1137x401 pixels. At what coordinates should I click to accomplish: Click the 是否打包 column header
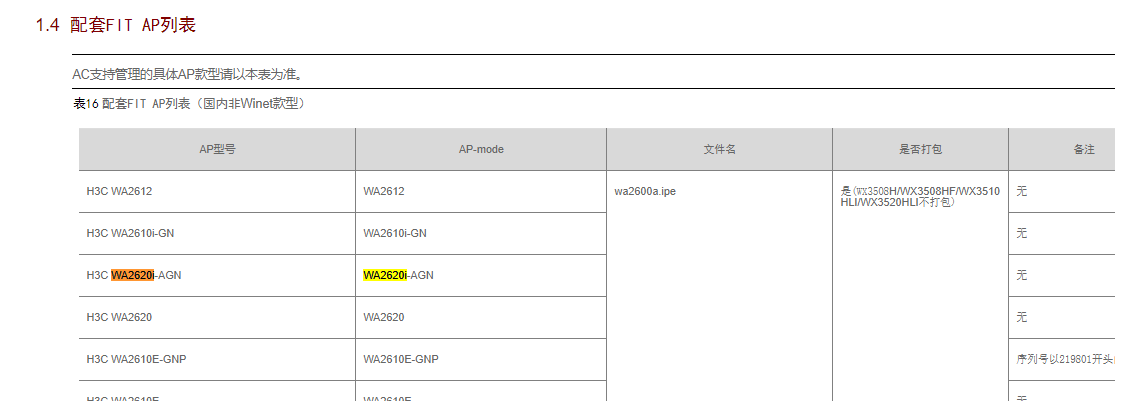point(920,149)
